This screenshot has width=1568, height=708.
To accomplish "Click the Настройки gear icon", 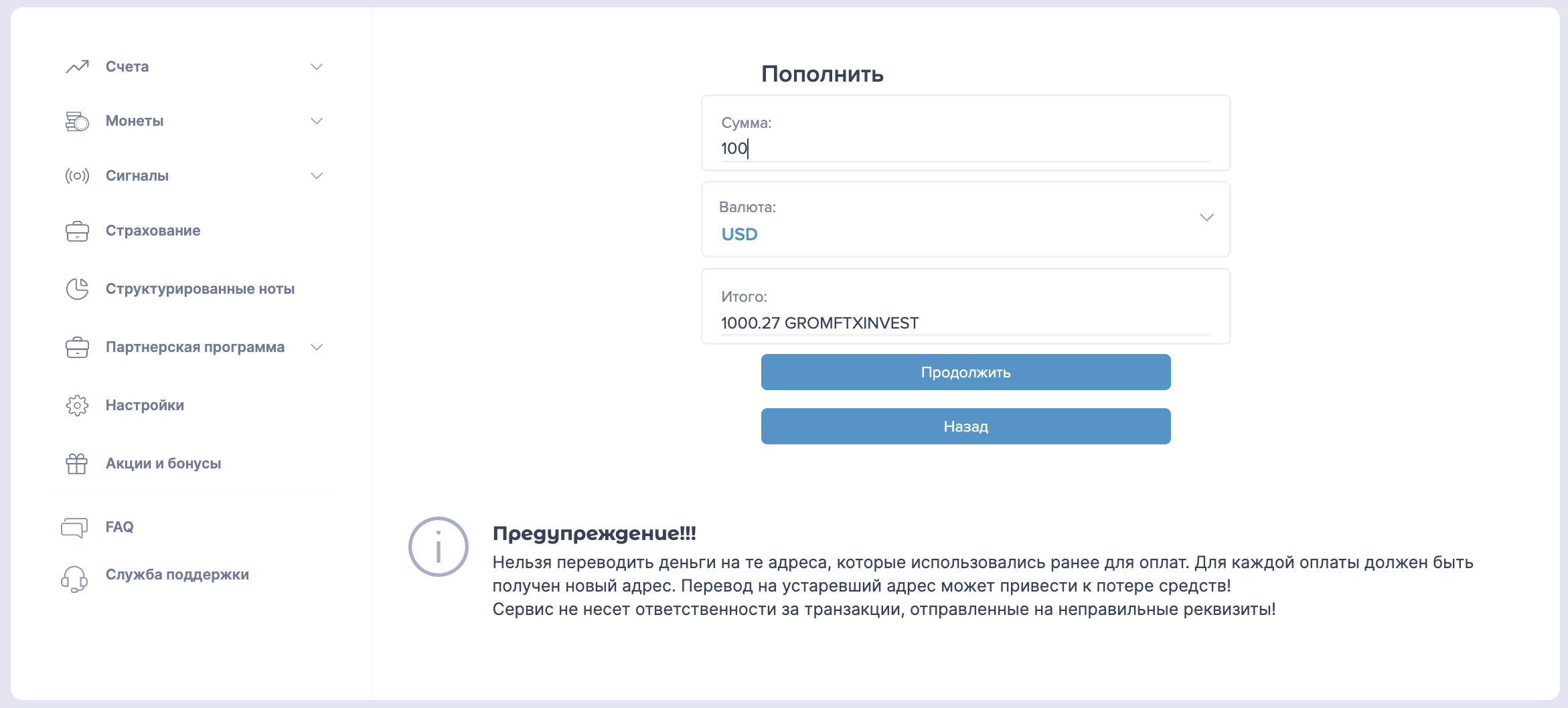I will pyautogui.click(x=77, y=406).
